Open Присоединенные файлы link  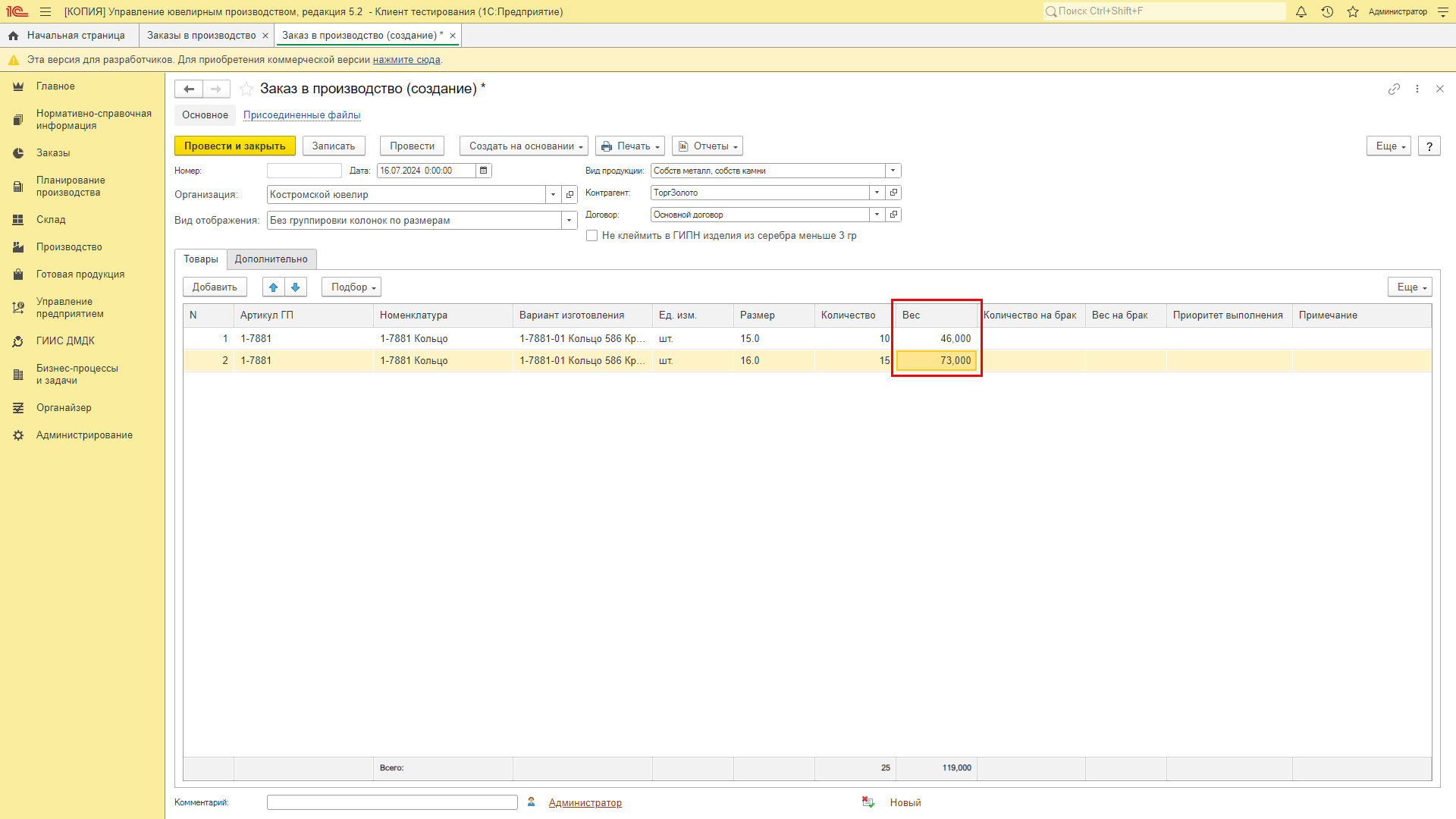(x=302, y=115)
